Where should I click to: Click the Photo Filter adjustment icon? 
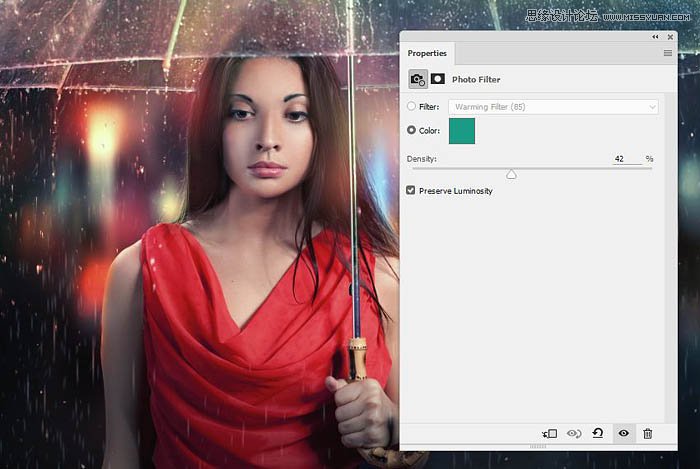417,79
